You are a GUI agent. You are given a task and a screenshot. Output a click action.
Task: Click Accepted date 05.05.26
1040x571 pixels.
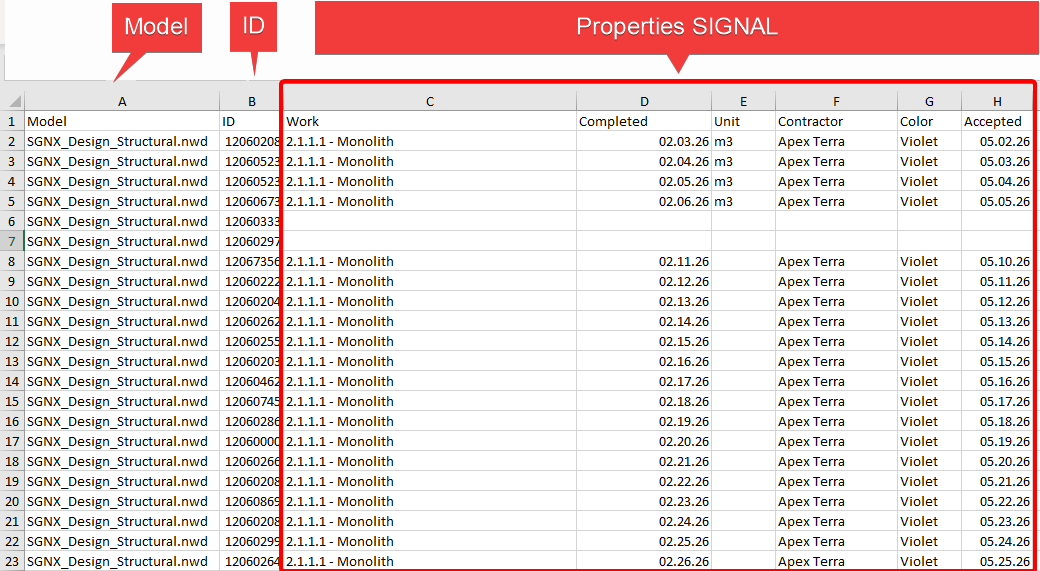pos(998,201)
